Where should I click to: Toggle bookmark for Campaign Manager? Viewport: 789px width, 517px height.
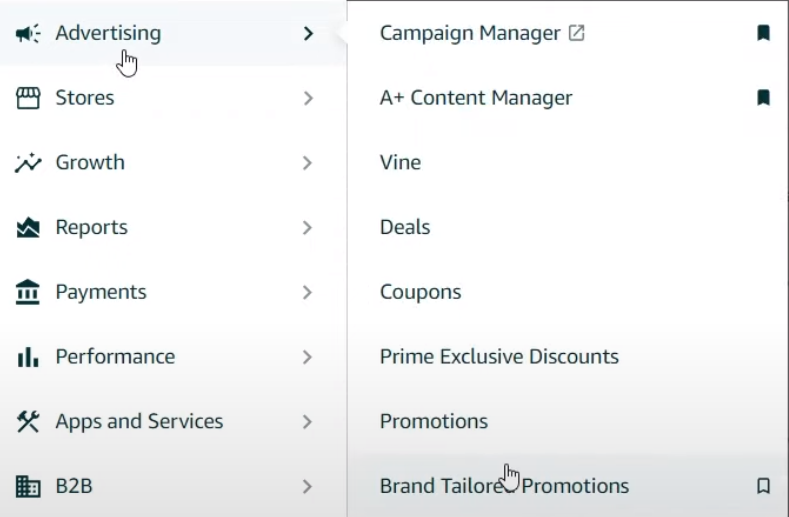pos(763,33)
